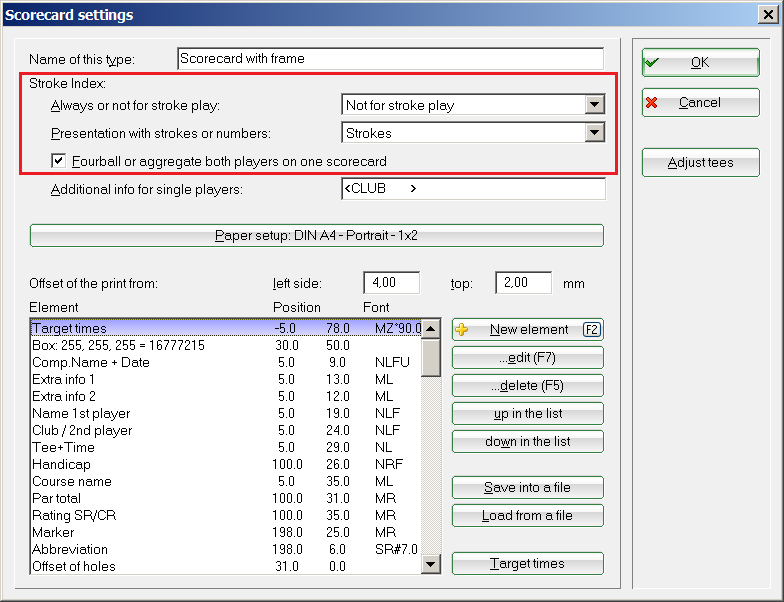Move the element up in the list
Viewport: 784px width, 602px height.
coord(527,414)
